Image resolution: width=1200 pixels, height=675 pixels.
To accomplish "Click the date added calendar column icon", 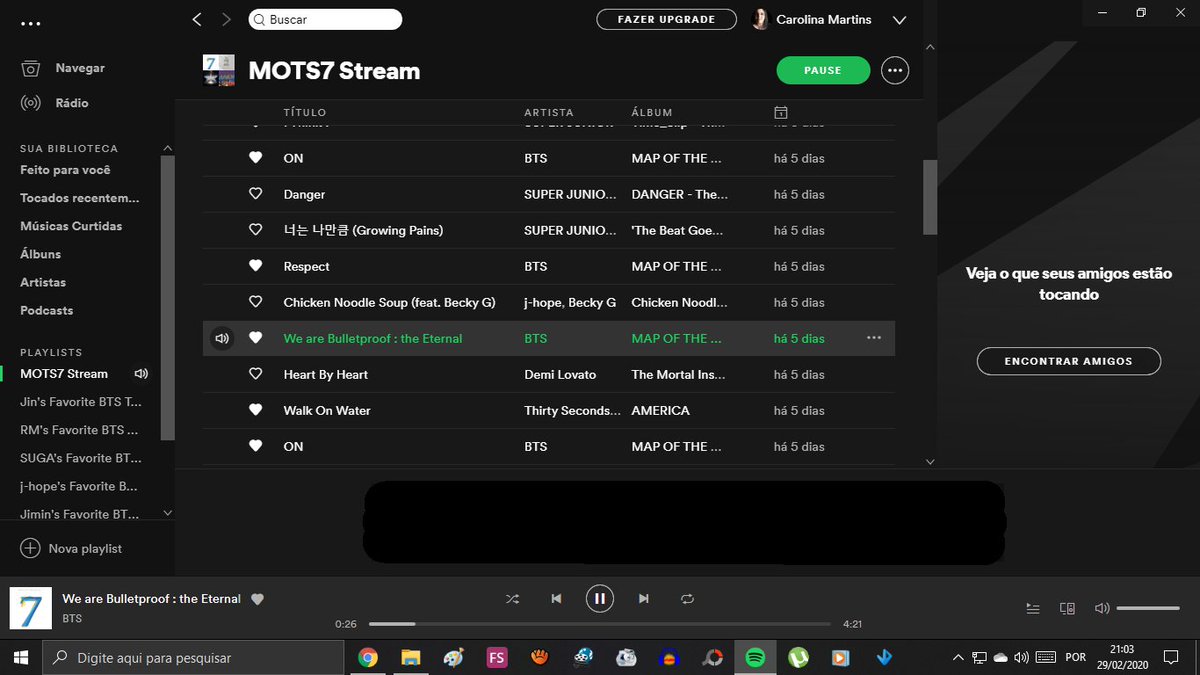I will 781,112.
